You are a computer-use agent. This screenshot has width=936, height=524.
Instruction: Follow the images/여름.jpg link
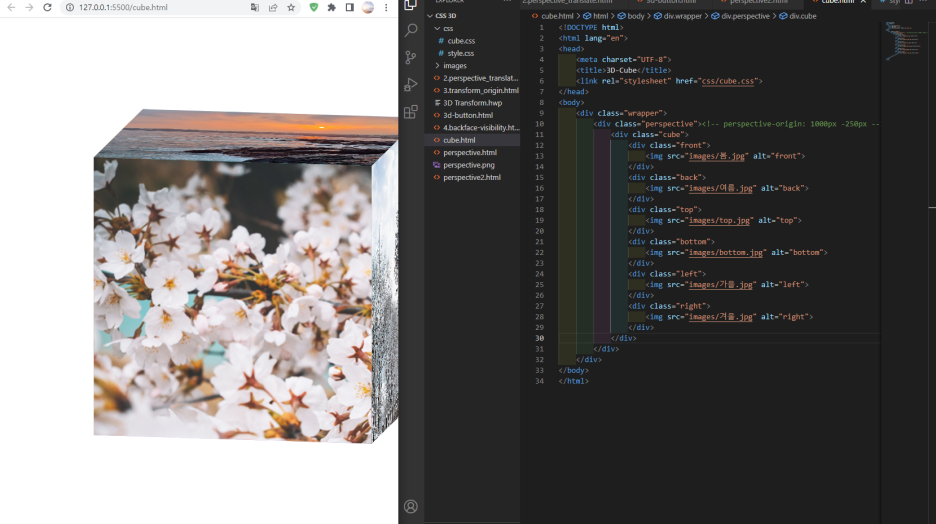point(721,189)
